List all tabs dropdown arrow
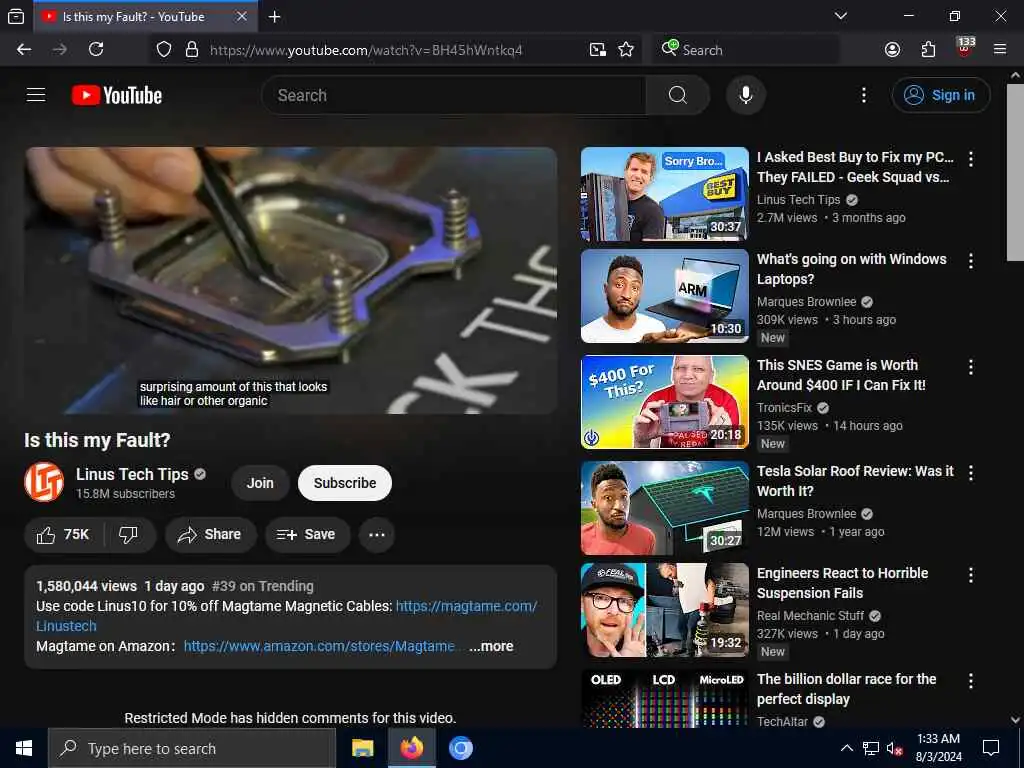 point(841,16)
